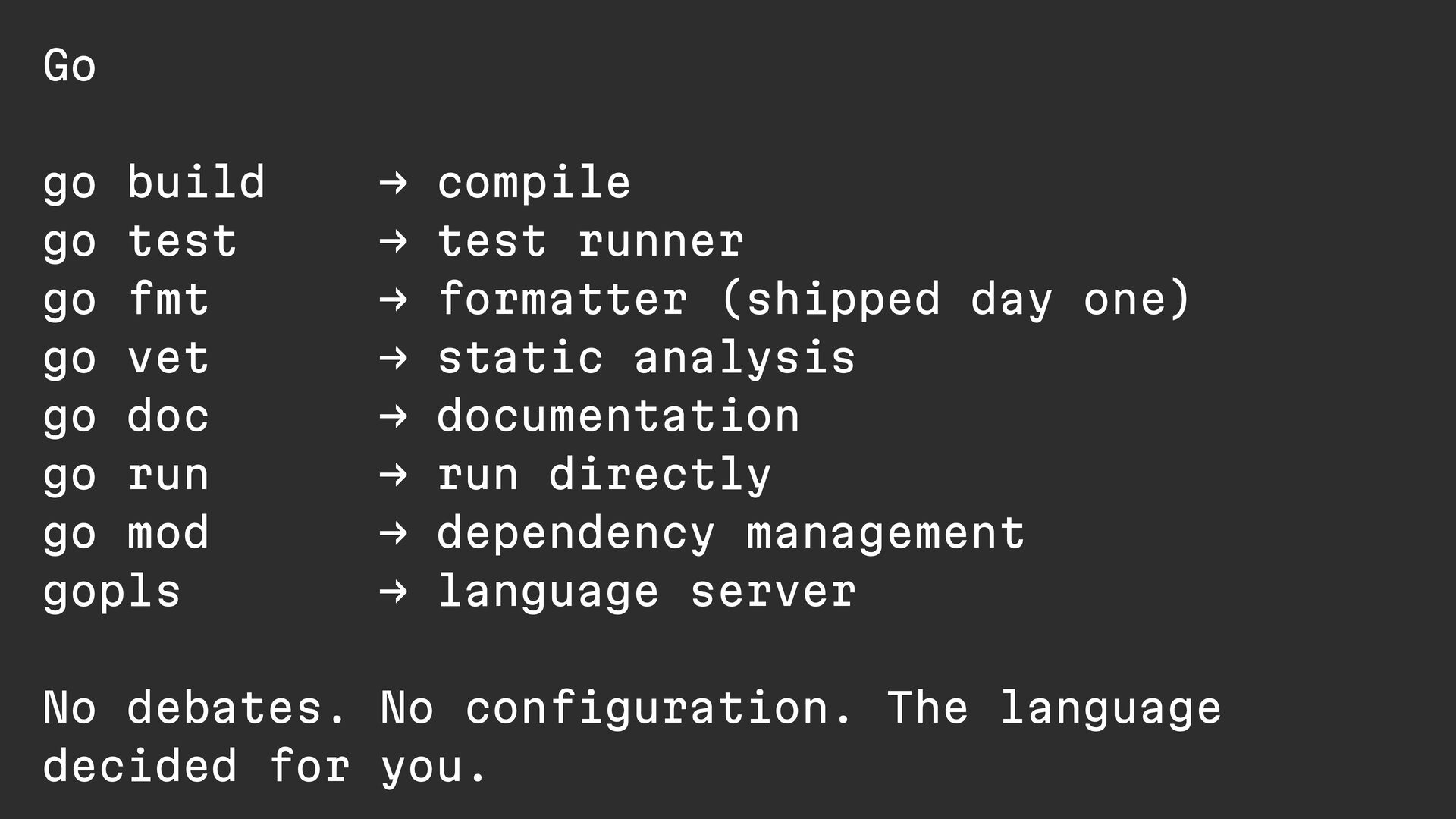
Task: Click the 'go test' command text
Action: point(140,243)
